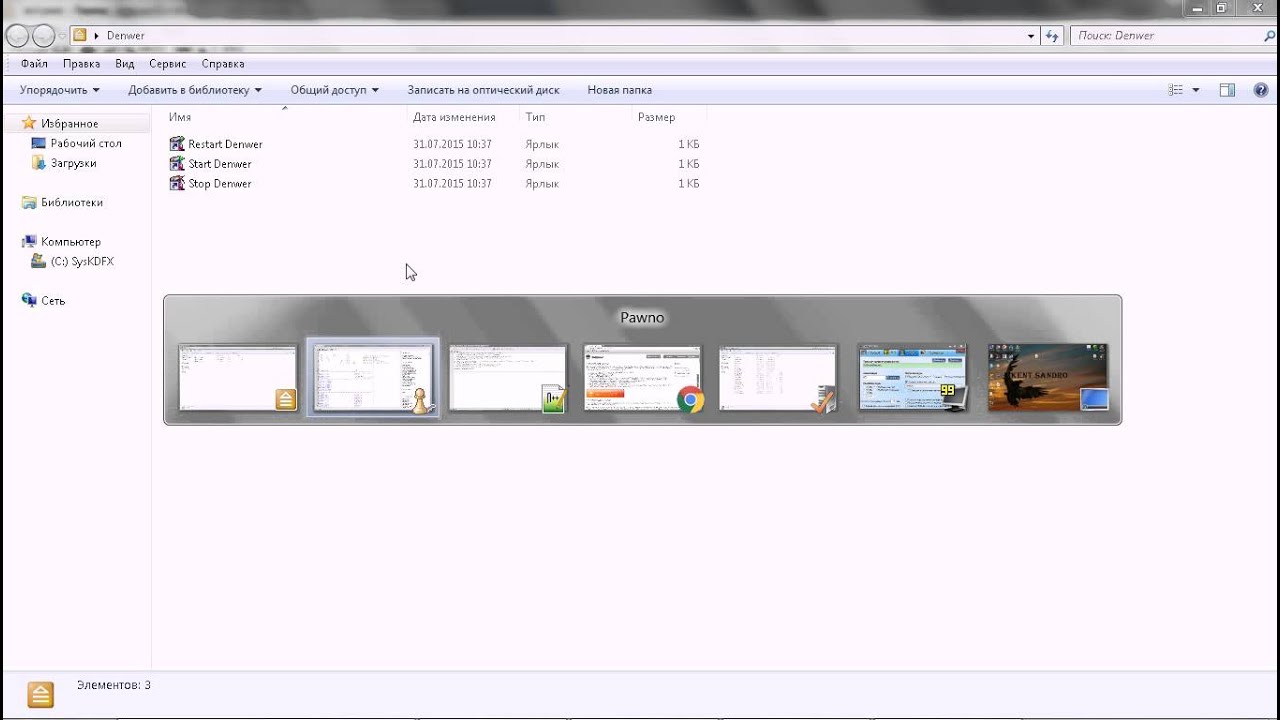Open the Вид menu
1280x720 pixels.
point(124,64)
